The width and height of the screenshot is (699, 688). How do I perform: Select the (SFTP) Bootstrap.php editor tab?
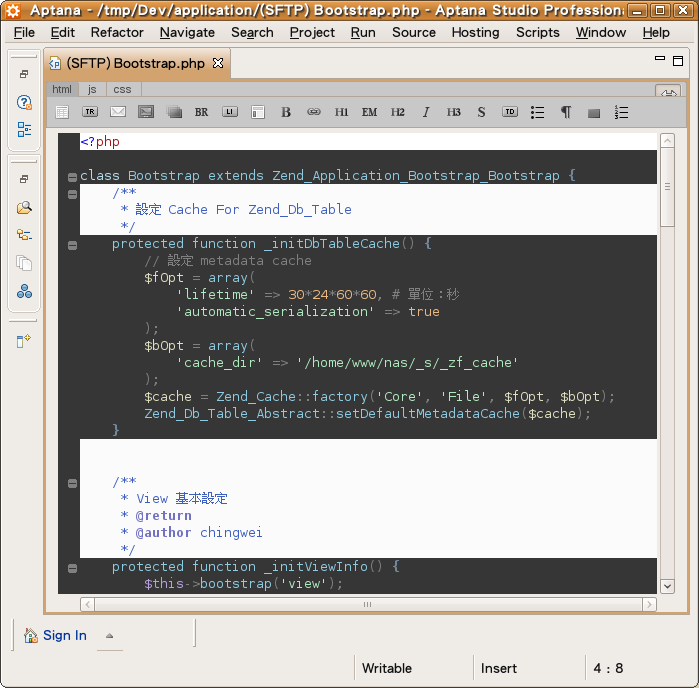coord(136,63)
